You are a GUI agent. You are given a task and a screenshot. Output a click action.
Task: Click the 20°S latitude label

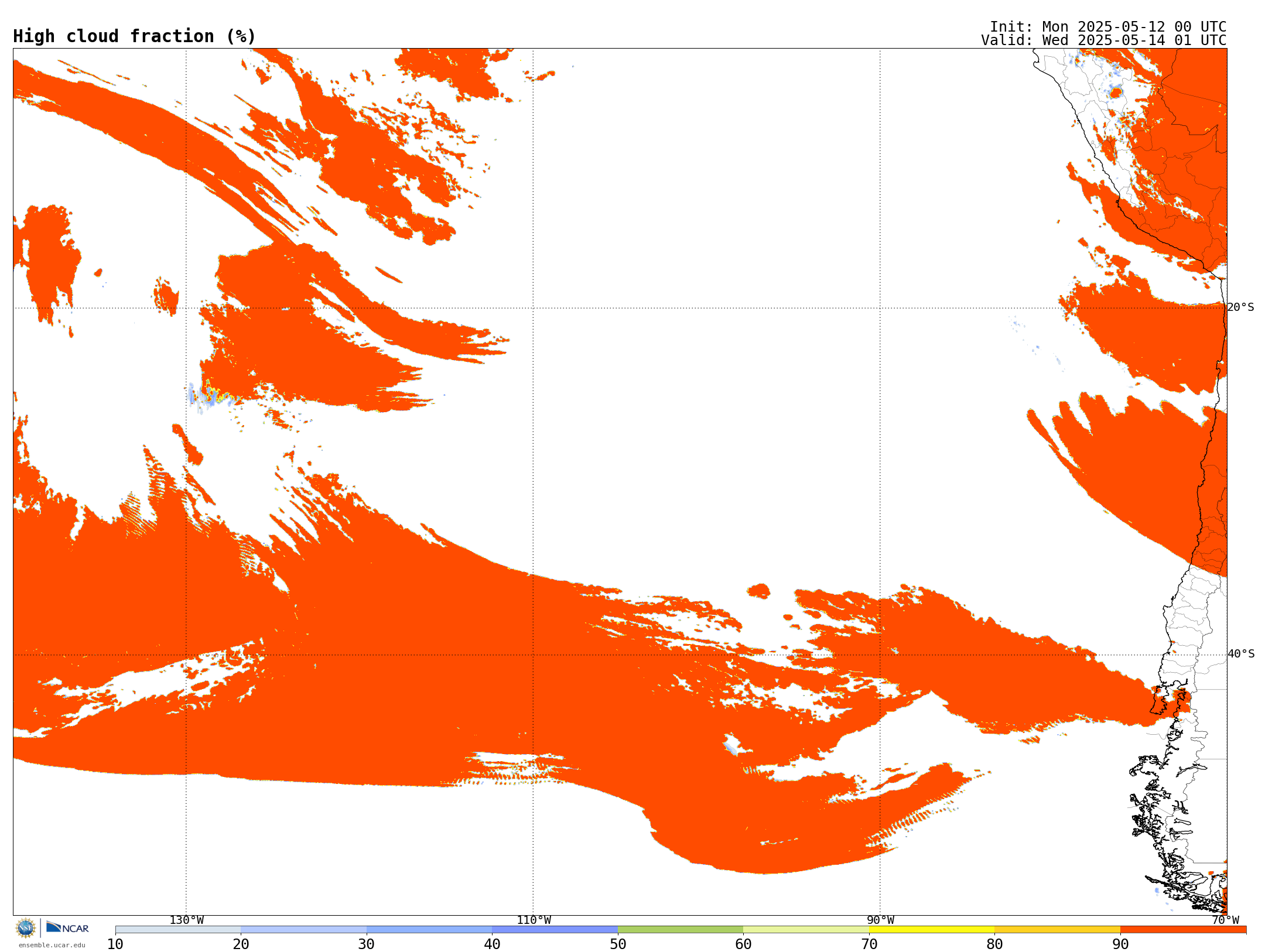pyautogui.click(x=1241, y=307)
